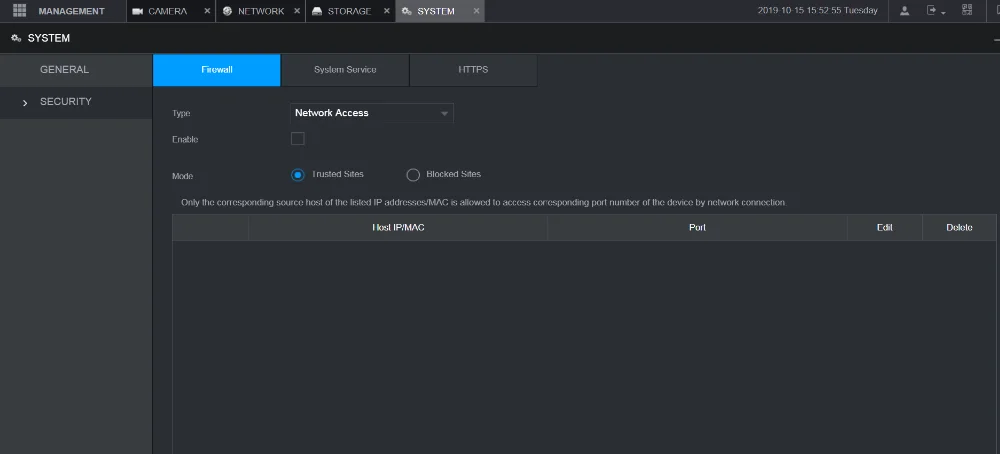Select the Blocked Sites mode

(413, 175)
